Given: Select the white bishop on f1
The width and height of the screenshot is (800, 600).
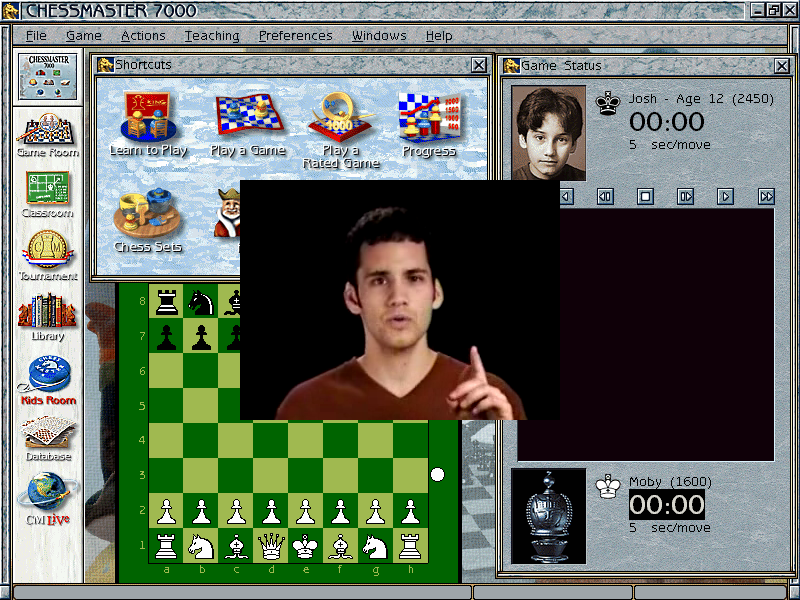Looking at the screenshot, I should coord(340,545).
